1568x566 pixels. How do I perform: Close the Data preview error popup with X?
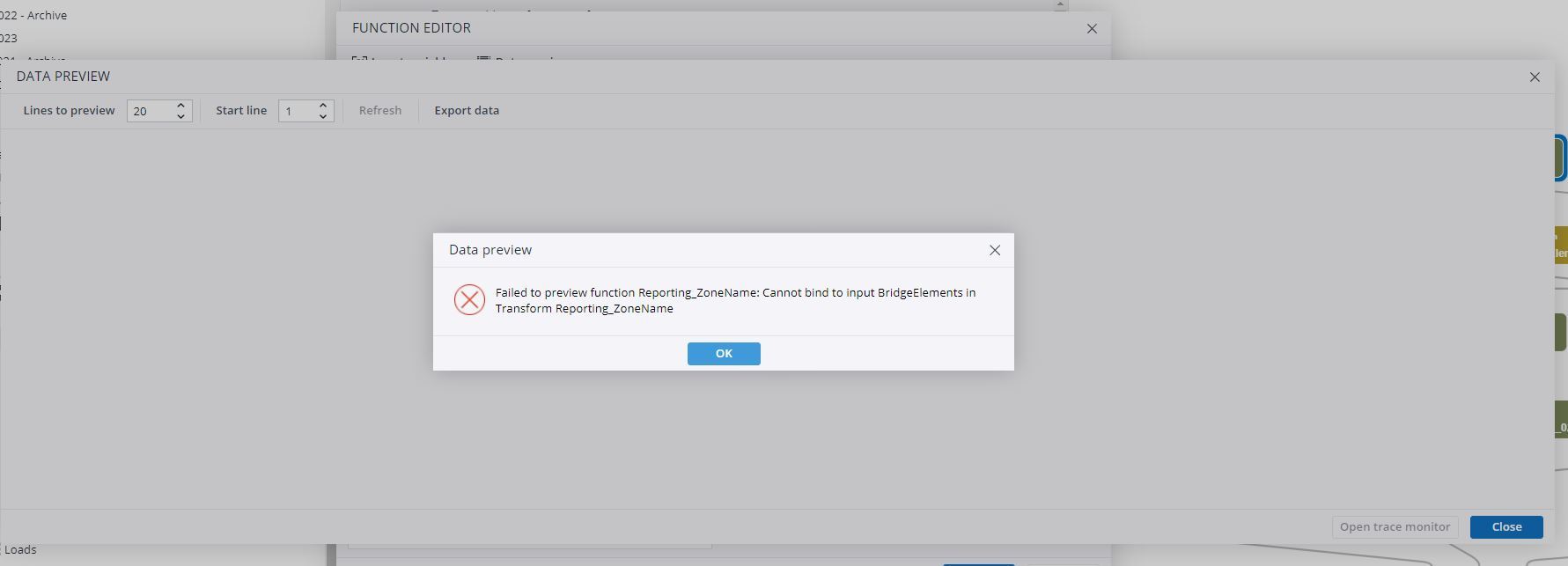pos(994,250)
